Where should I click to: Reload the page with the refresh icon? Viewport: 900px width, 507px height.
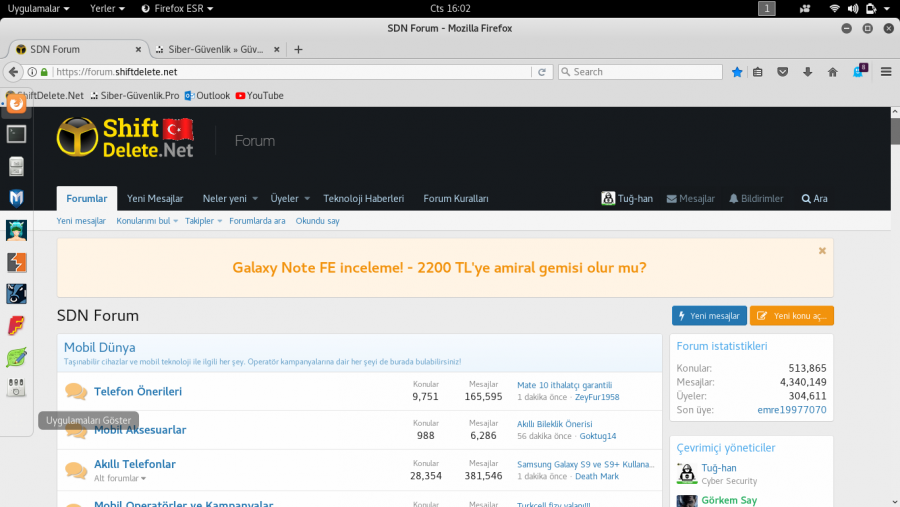[541, 72]
